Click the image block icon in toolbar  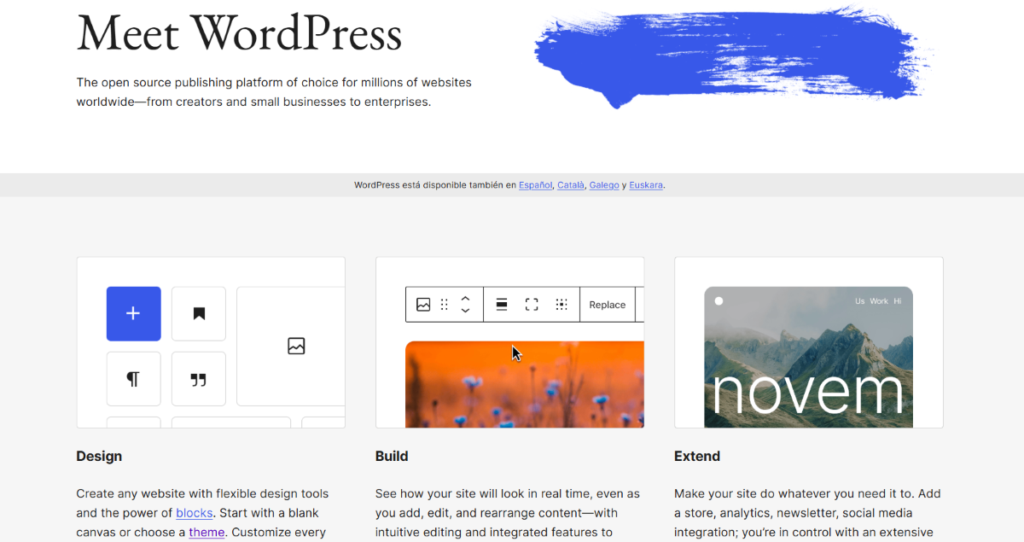pos(423,304)
